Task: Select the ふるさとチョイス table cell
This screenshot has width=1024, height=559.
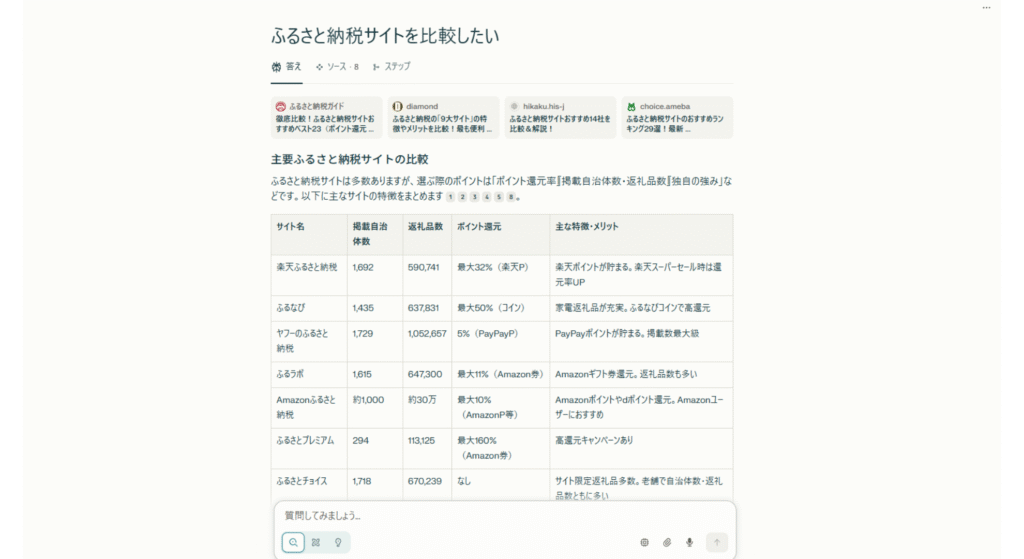Action: 309,485
